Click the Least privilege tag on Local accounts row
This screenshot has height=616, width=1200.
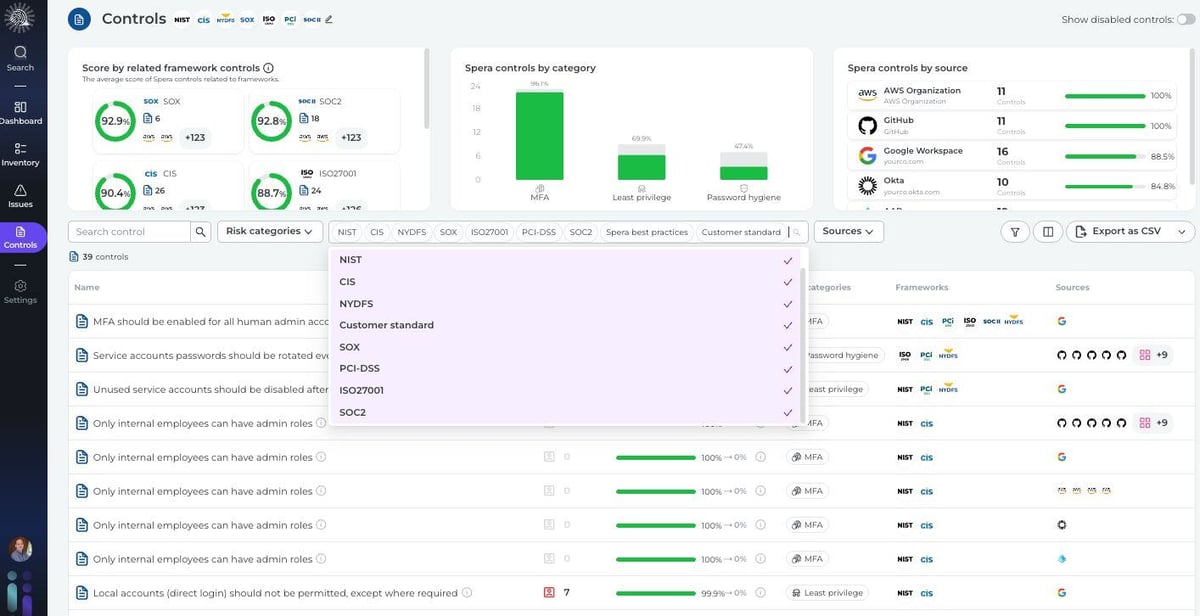point(826,593)
